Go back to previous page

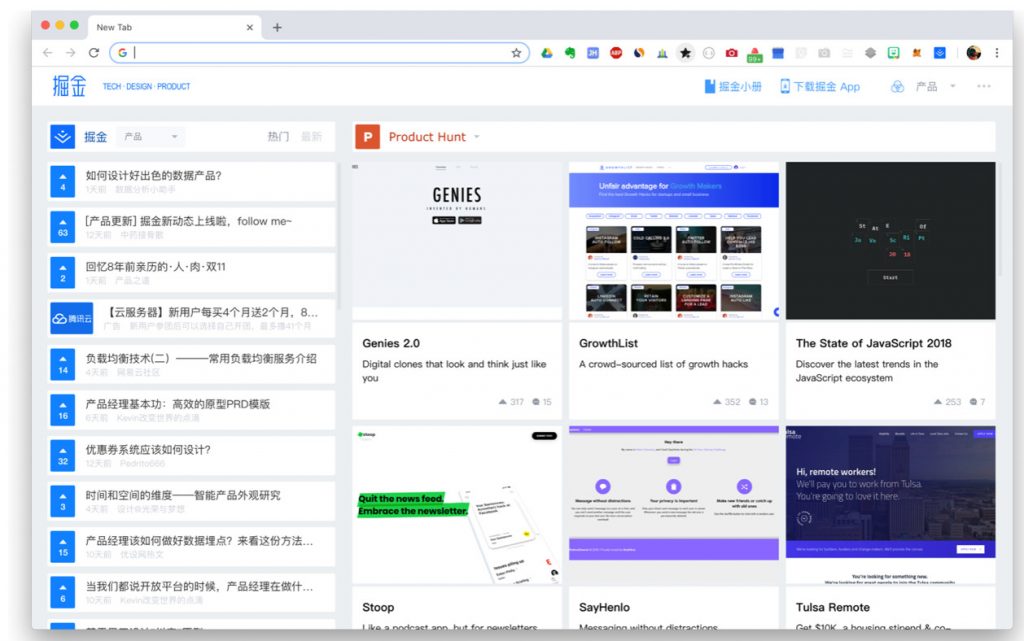47,53
